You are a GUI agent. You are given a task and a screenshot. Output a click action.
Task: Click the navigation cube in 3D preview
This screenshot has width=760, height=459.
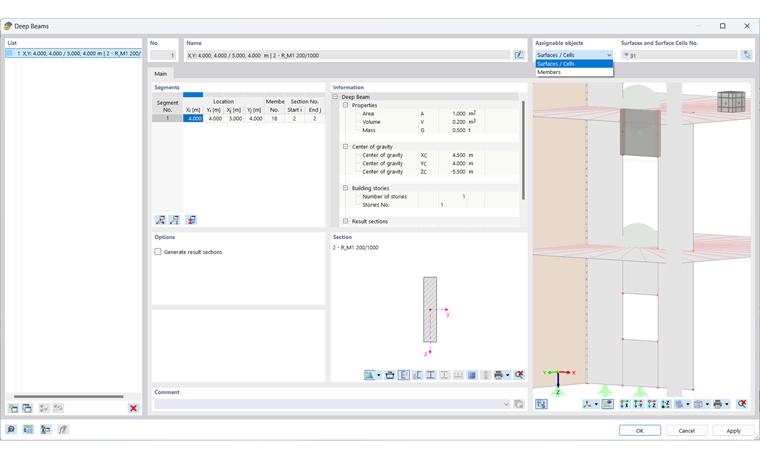(x=731, y=102)
